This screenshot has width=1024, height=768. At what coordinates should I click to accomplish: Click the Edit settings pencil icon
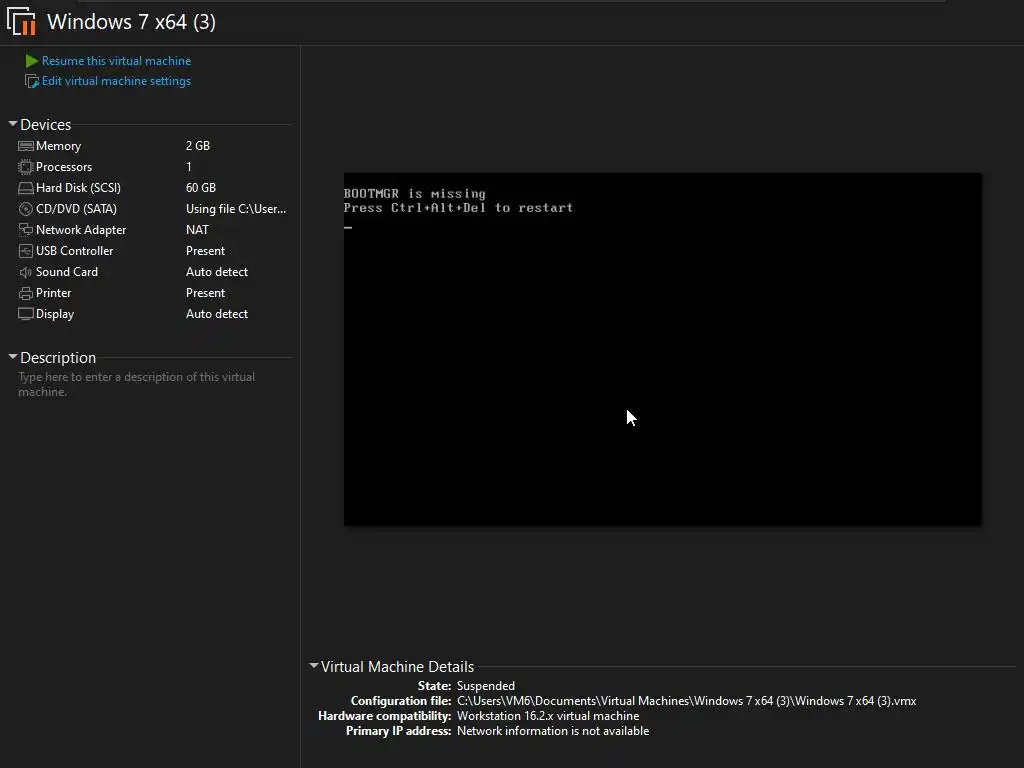[x=31, y=81]
